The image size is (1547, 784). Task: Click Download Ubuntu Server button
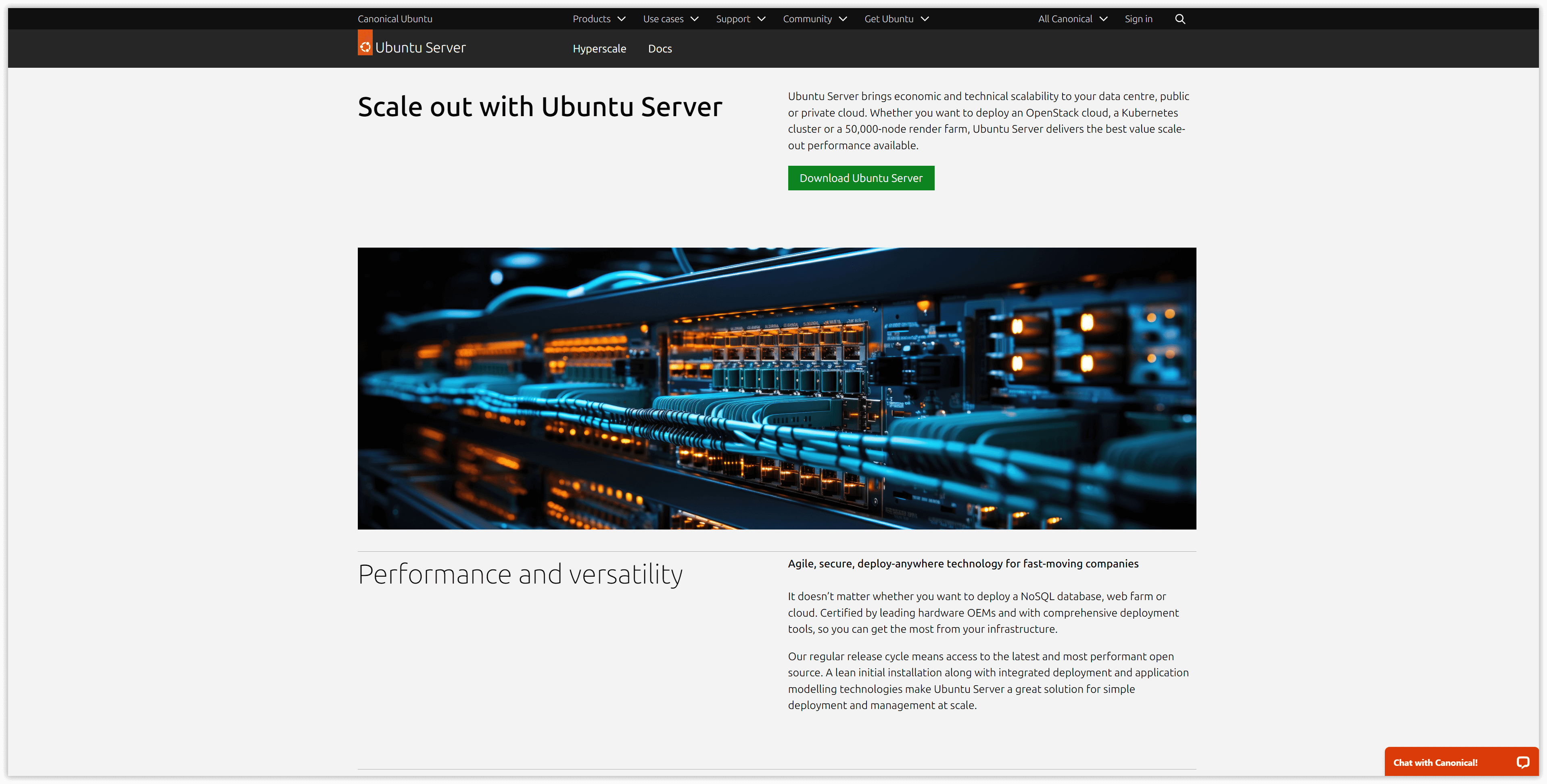click(860, 178)
